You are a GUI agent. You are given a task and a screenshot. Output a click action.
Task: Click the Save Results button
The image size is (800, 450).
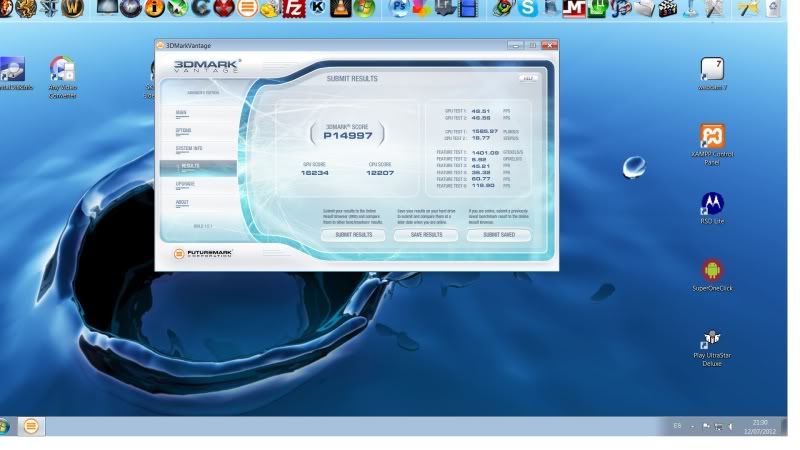(426, 235)
